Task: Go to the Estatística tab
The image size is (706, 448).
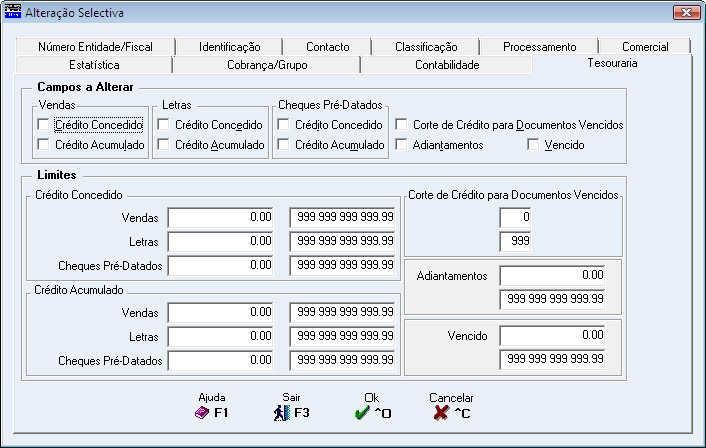Action: 94,65
